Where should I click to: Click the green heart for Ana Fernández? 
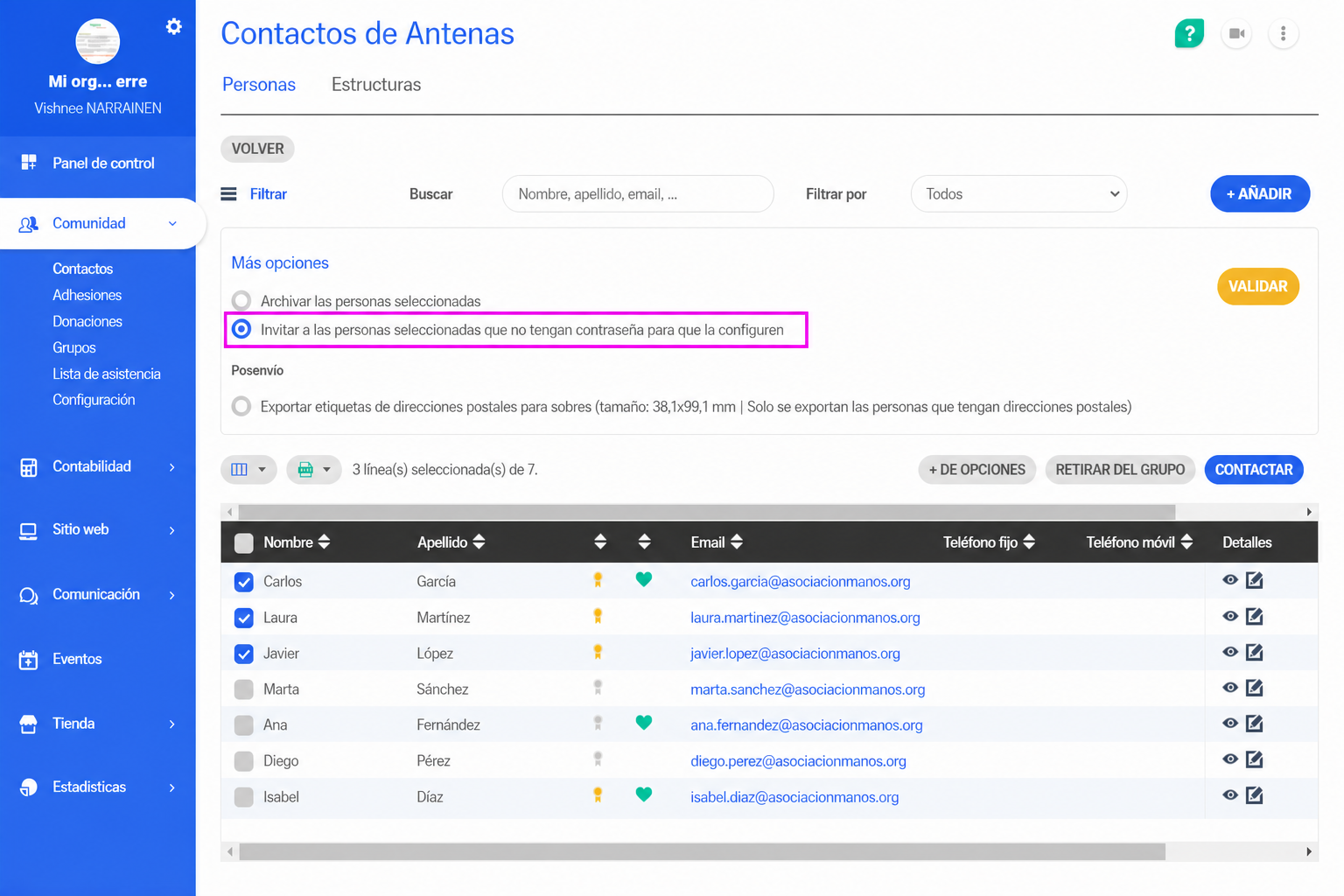644,723
